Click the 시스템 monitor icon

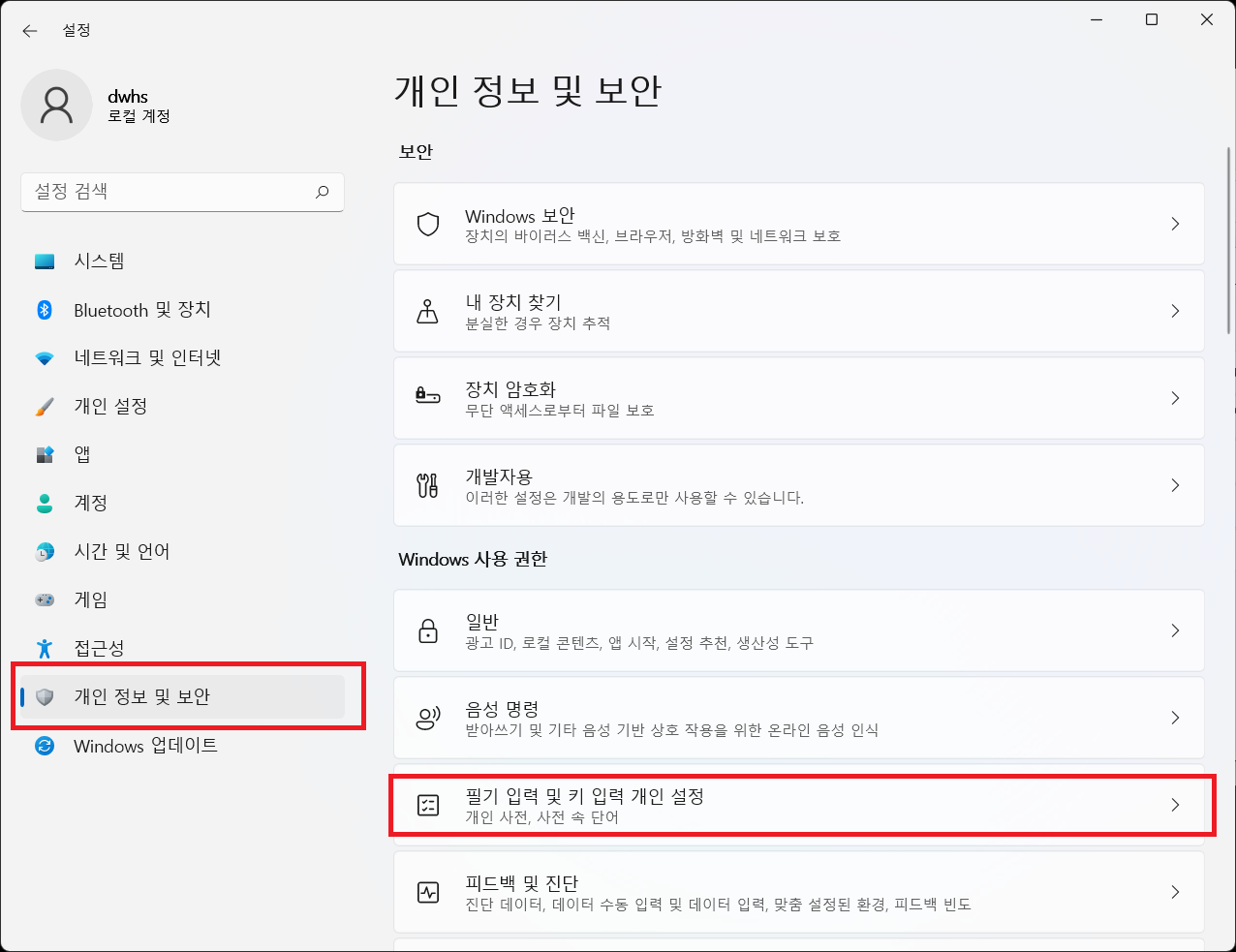(x=45, y=261)
